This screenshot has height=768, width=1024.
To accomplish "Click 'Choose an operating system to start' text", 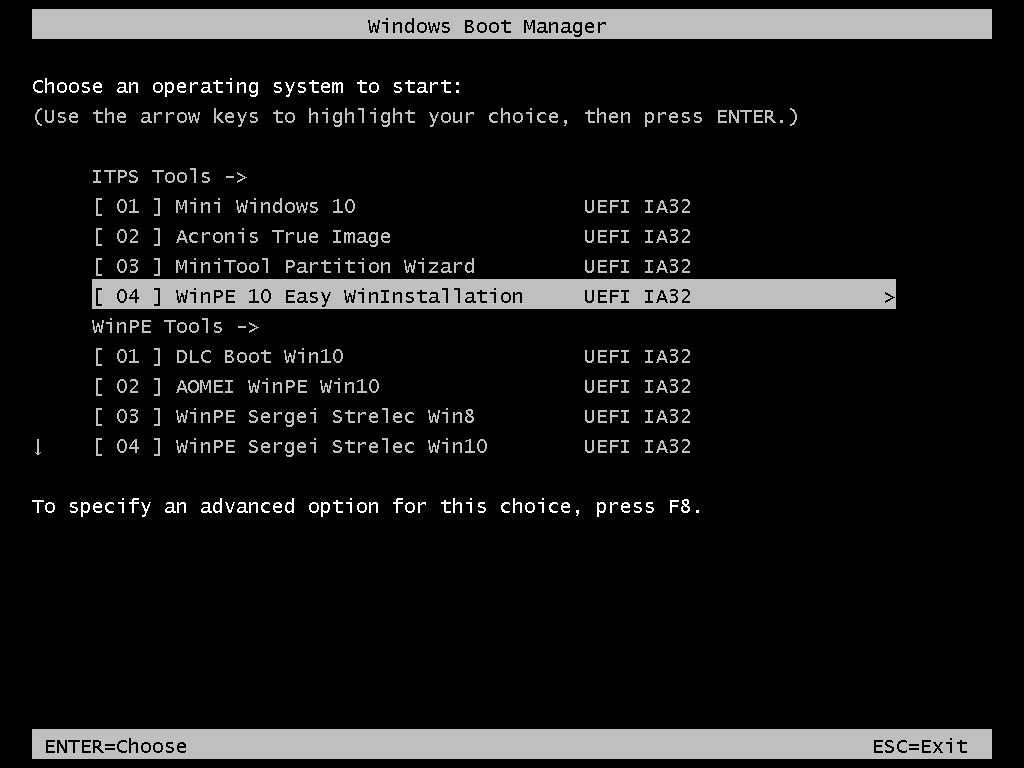I will pyautogui.click(x=247, y=86).
